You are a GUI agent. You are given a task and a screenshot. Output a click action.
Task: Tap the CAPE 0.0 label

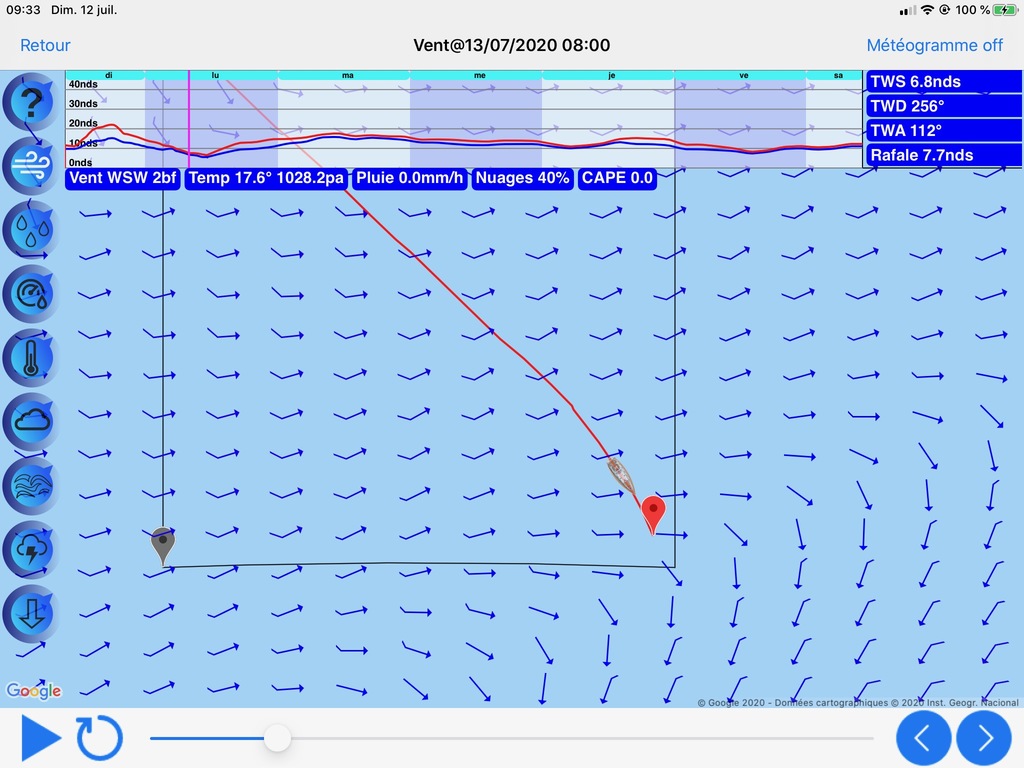point(617,178)
